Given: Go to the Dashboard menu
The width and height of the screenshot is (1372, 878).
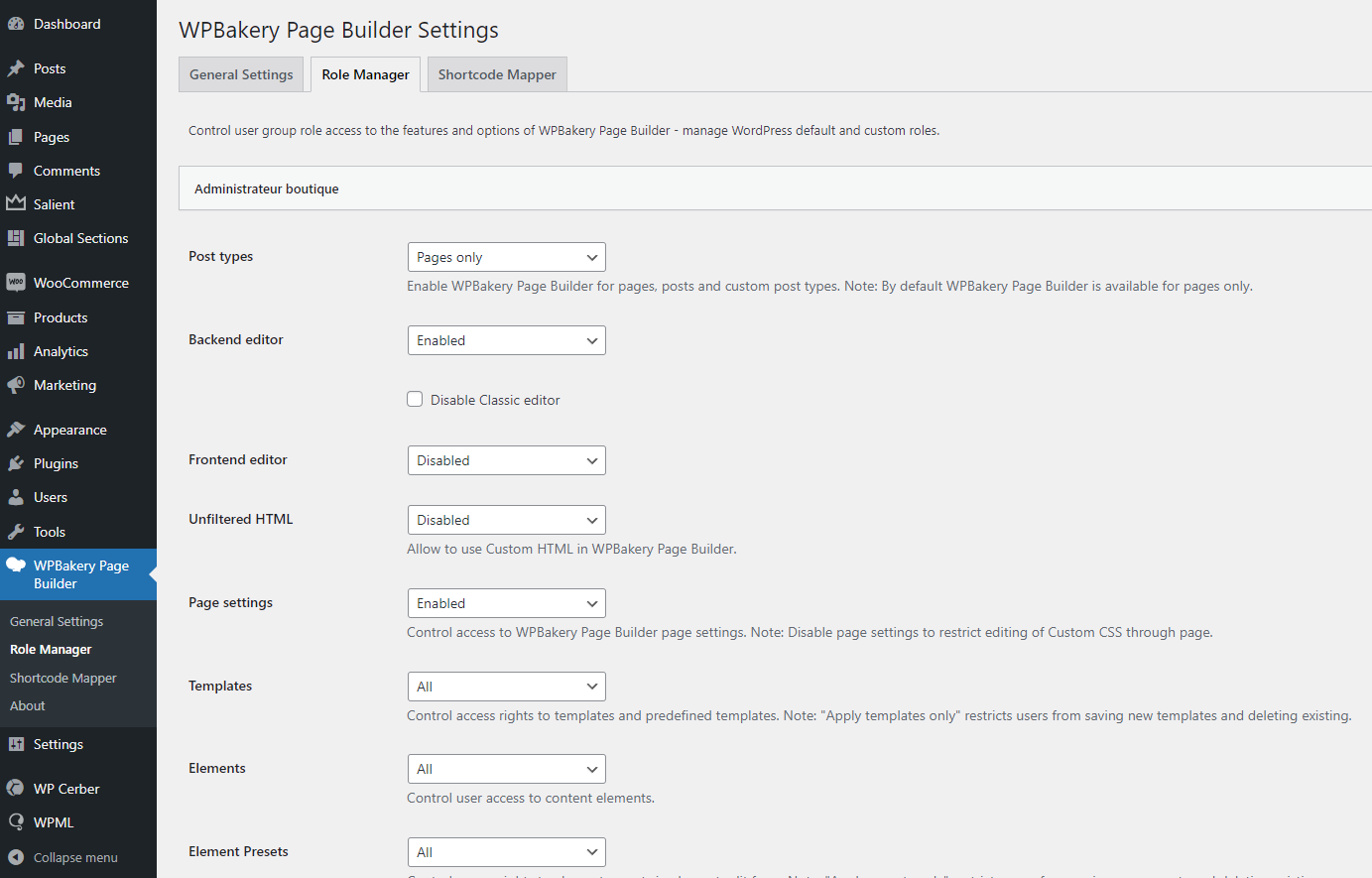Looking at the screenshot, I should 66,24.
